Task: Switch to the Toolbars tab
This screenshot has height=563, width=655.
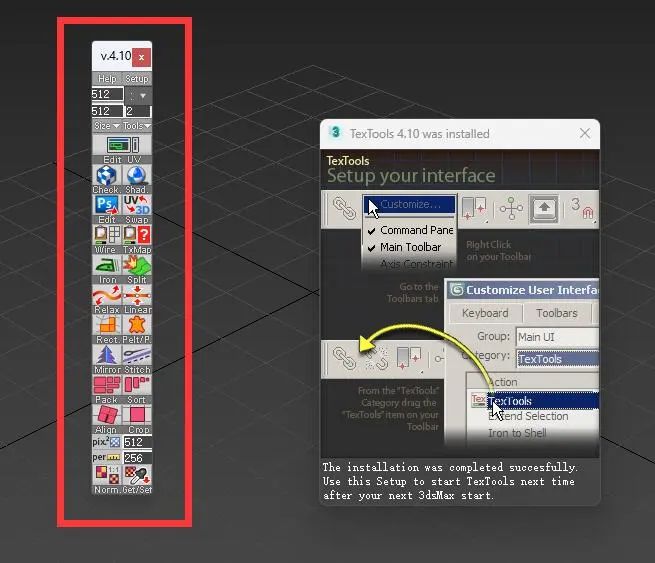Action: [556, 313]
